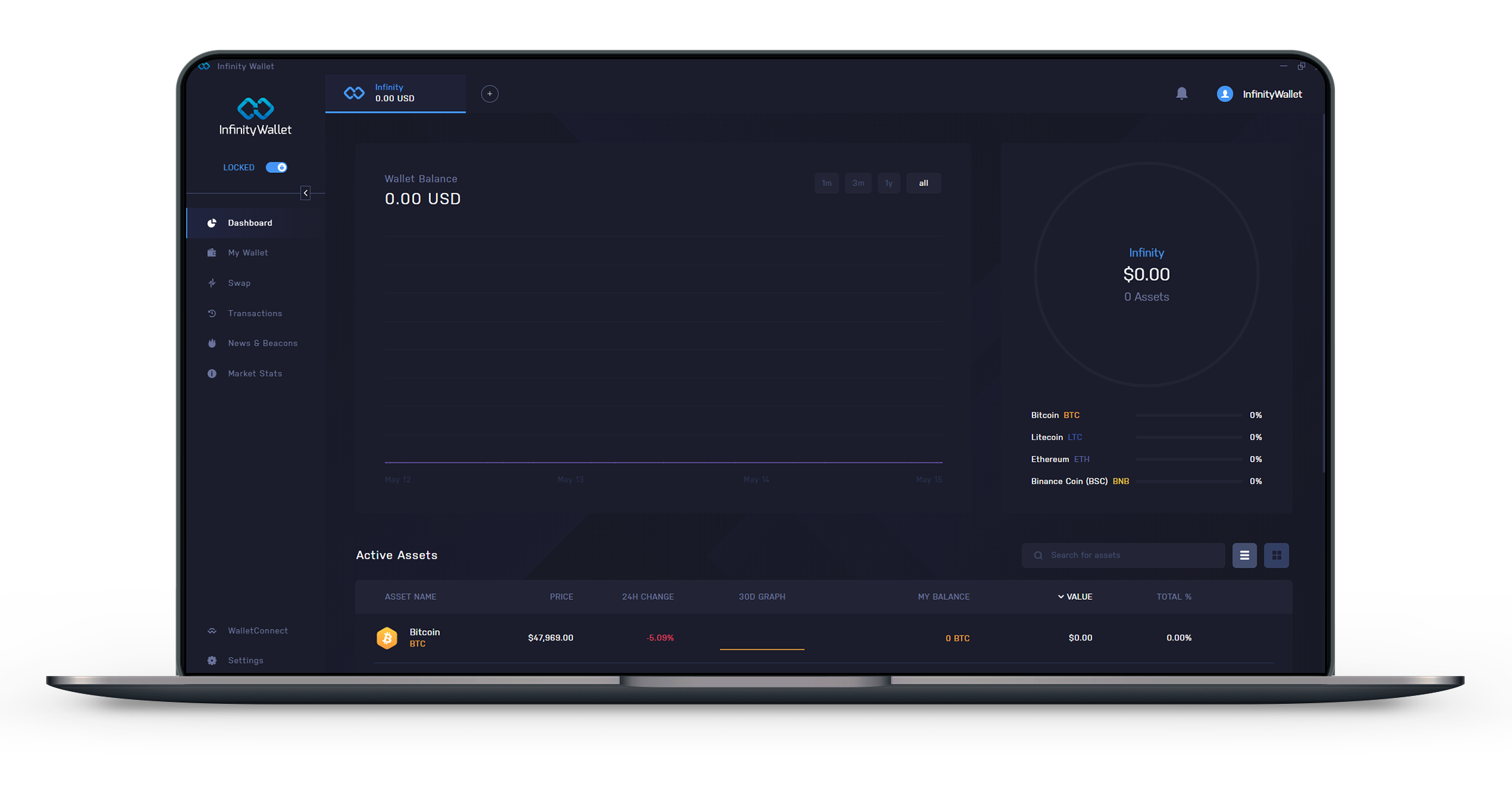Click the WalletConnect sidebar icon
This screenshot has height=790, width=1512.
tap(211, 630)
